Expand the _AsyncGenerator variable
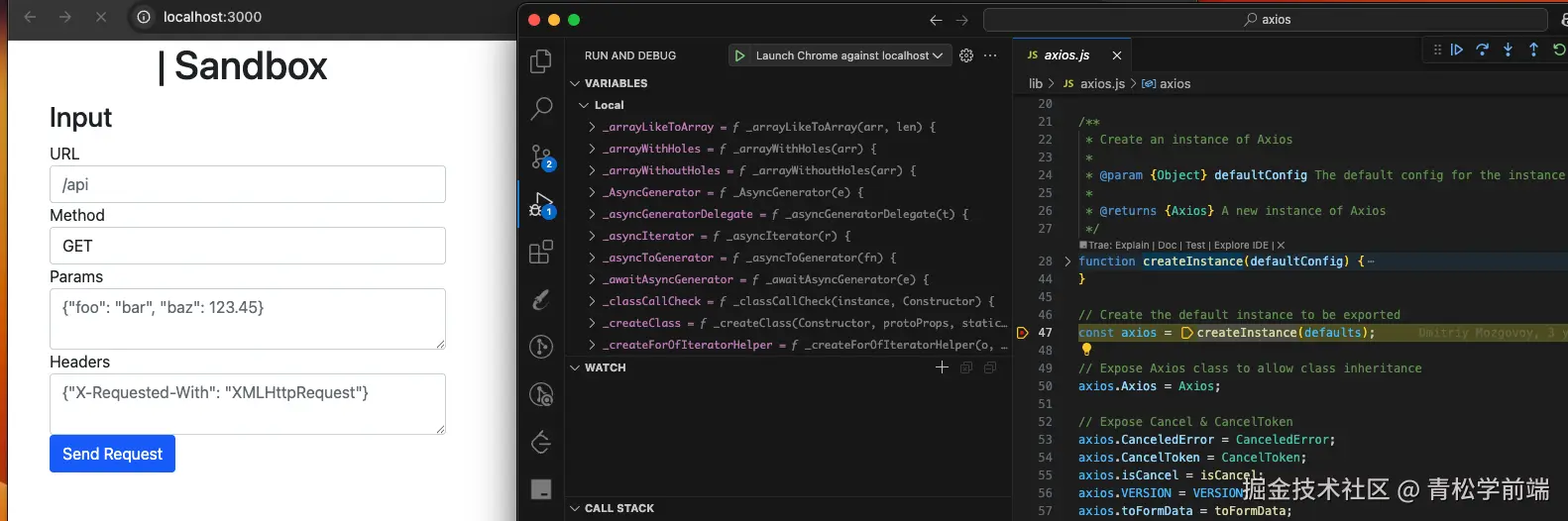 (x=593, y=192)
